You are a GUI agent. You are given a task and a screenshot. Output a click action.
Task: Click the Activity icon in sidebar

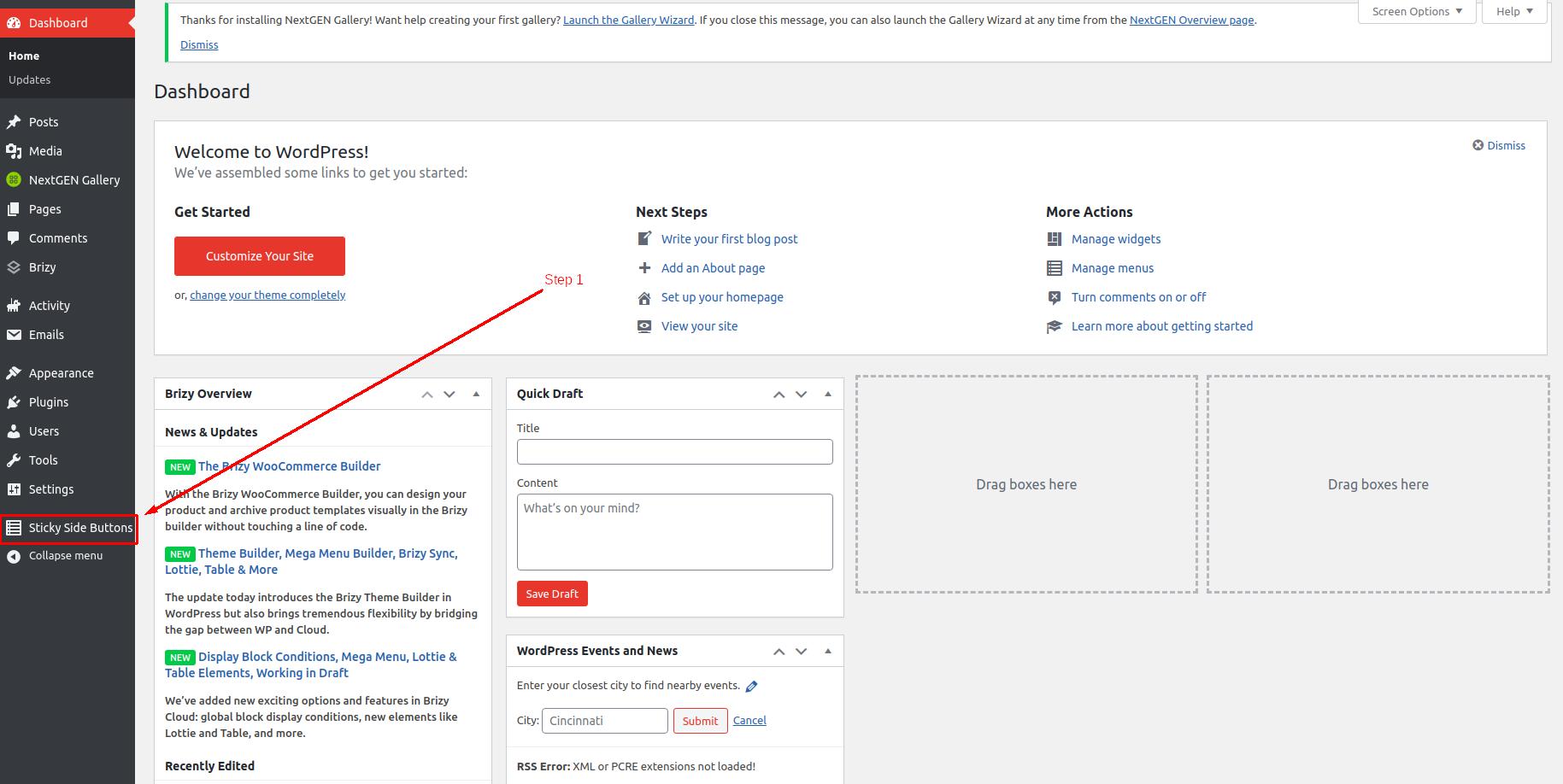click(x=14, y=306)
